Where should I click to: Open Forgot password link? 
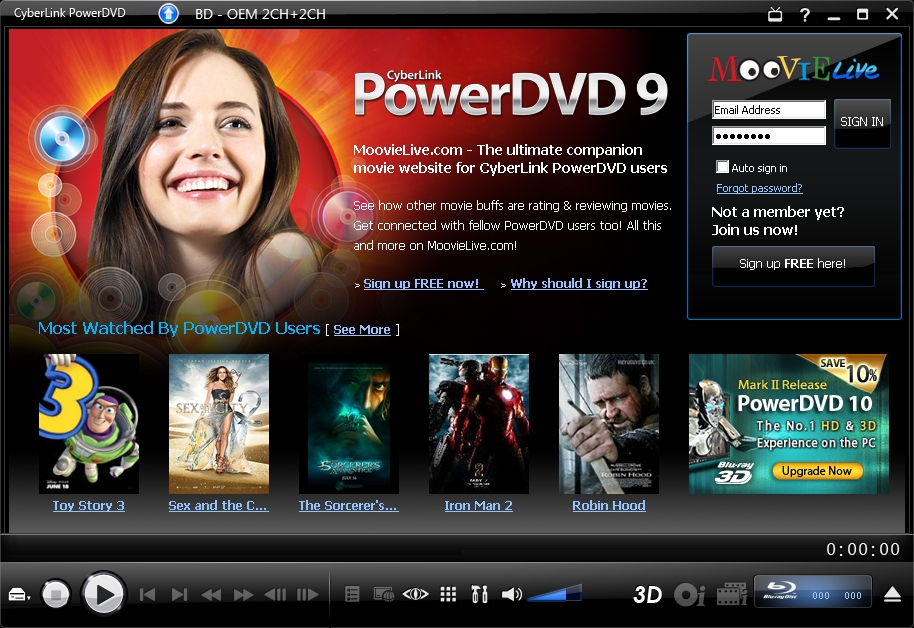pos(759,188)
